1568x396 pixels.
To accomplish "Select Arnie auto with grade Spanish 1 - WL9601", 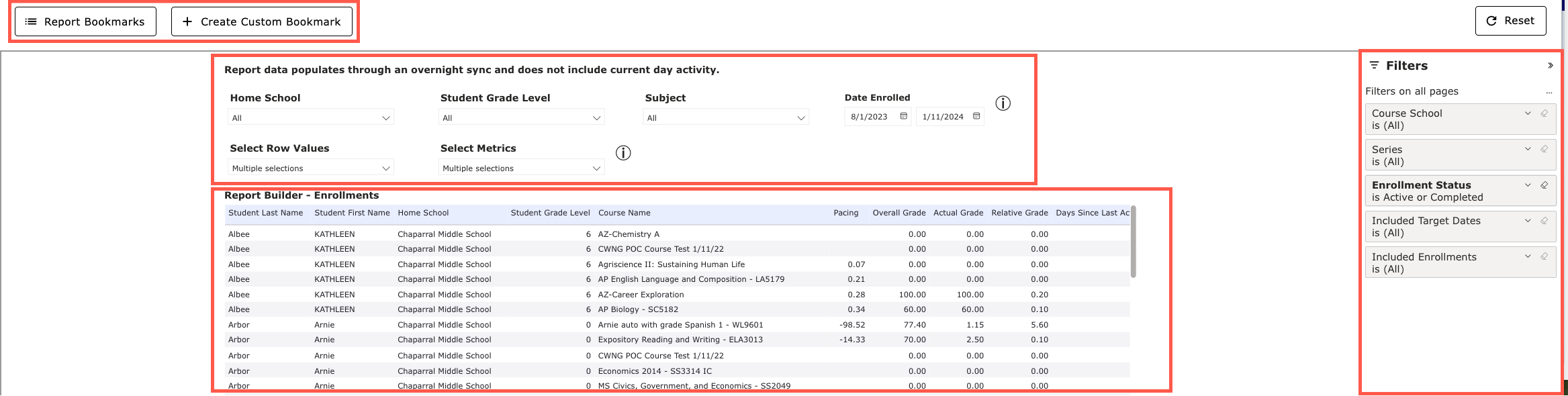I will tap(680, 325).
